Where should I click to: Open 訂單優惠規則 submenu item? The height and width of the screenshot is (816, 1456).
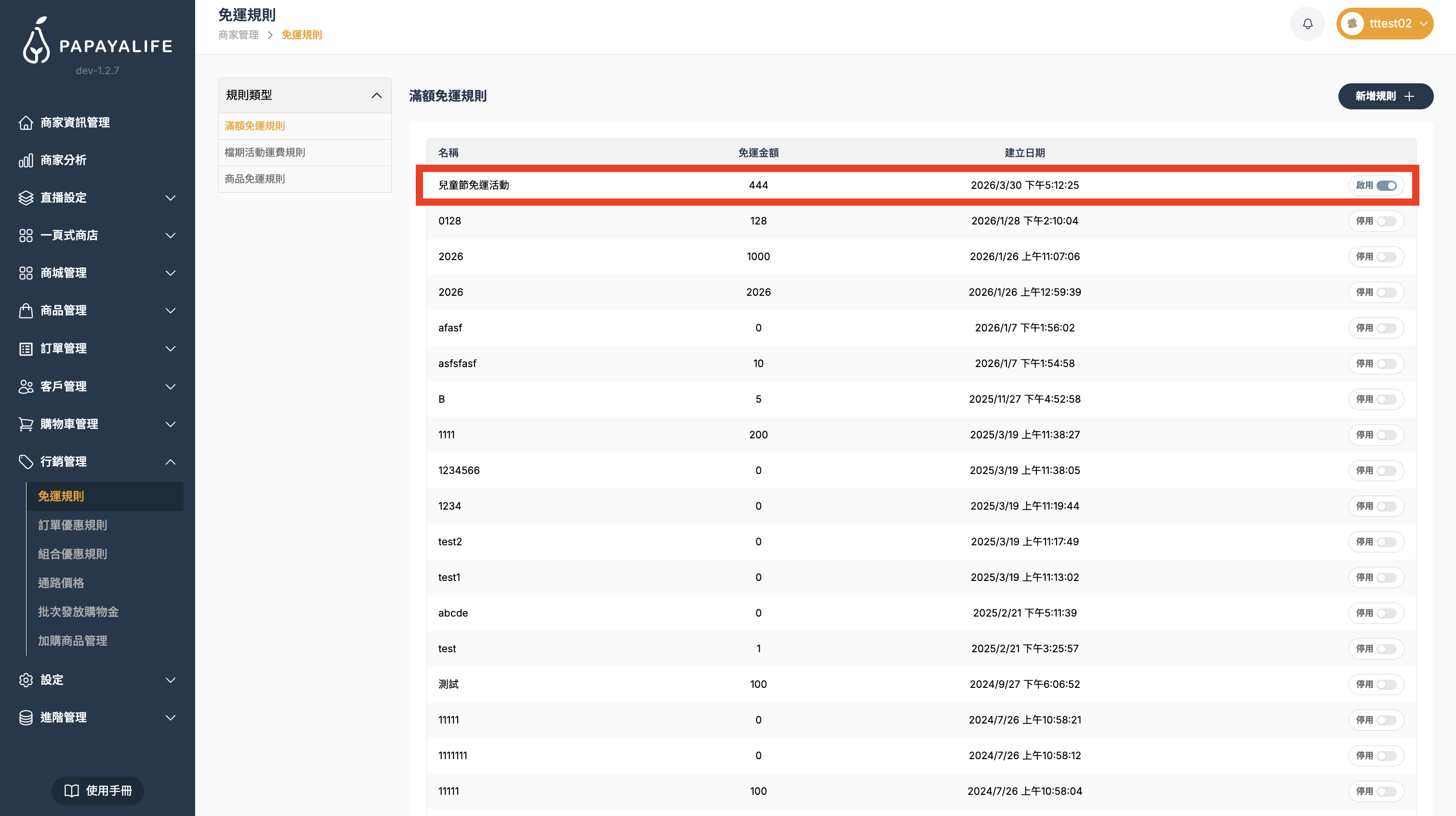[72, 525]
